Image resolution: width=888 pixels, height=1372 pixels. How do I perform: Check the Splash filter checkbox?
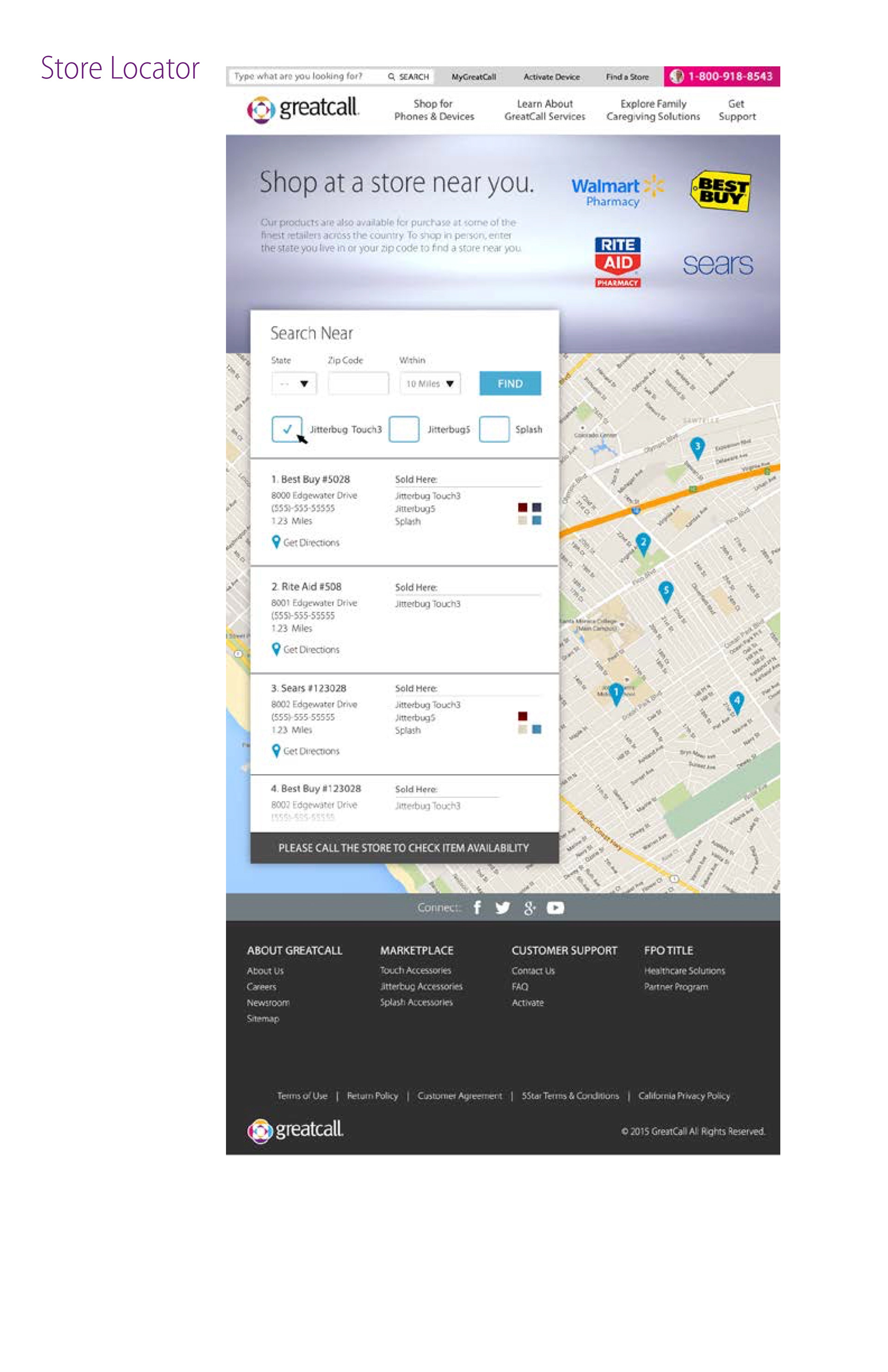[x=494, y=429]
